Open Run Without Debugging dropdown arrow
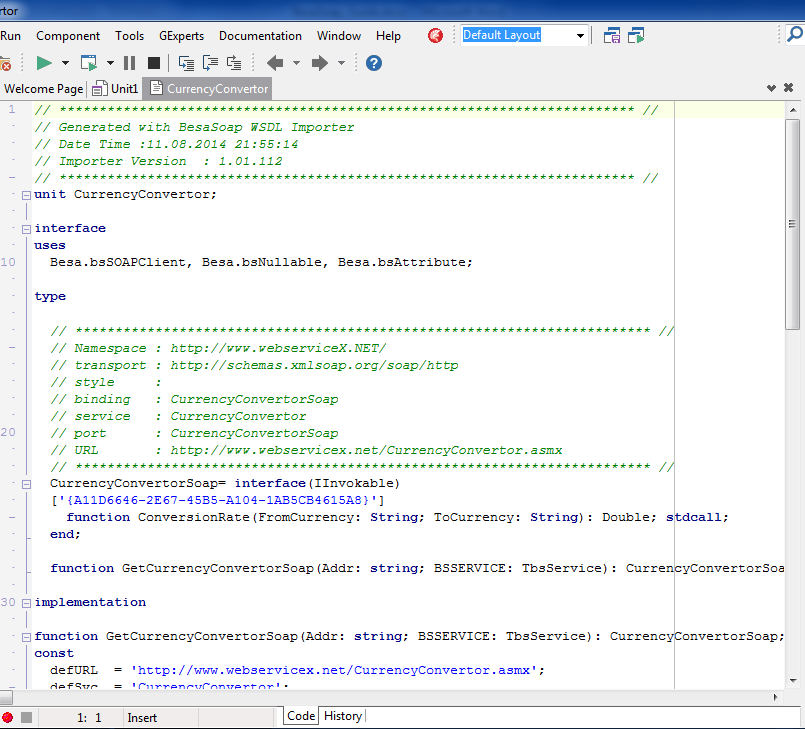This screenshot has width=805, height=729. 110,63
